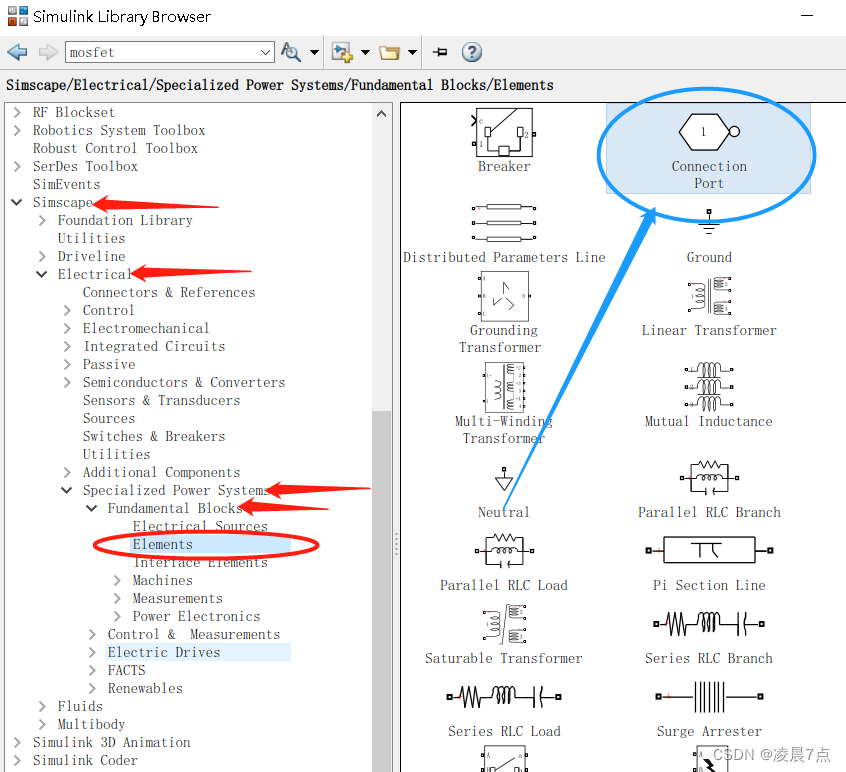Select the Linear Transformer block
Viewport: 846px width, 772px height.
[x=709, y=295]
